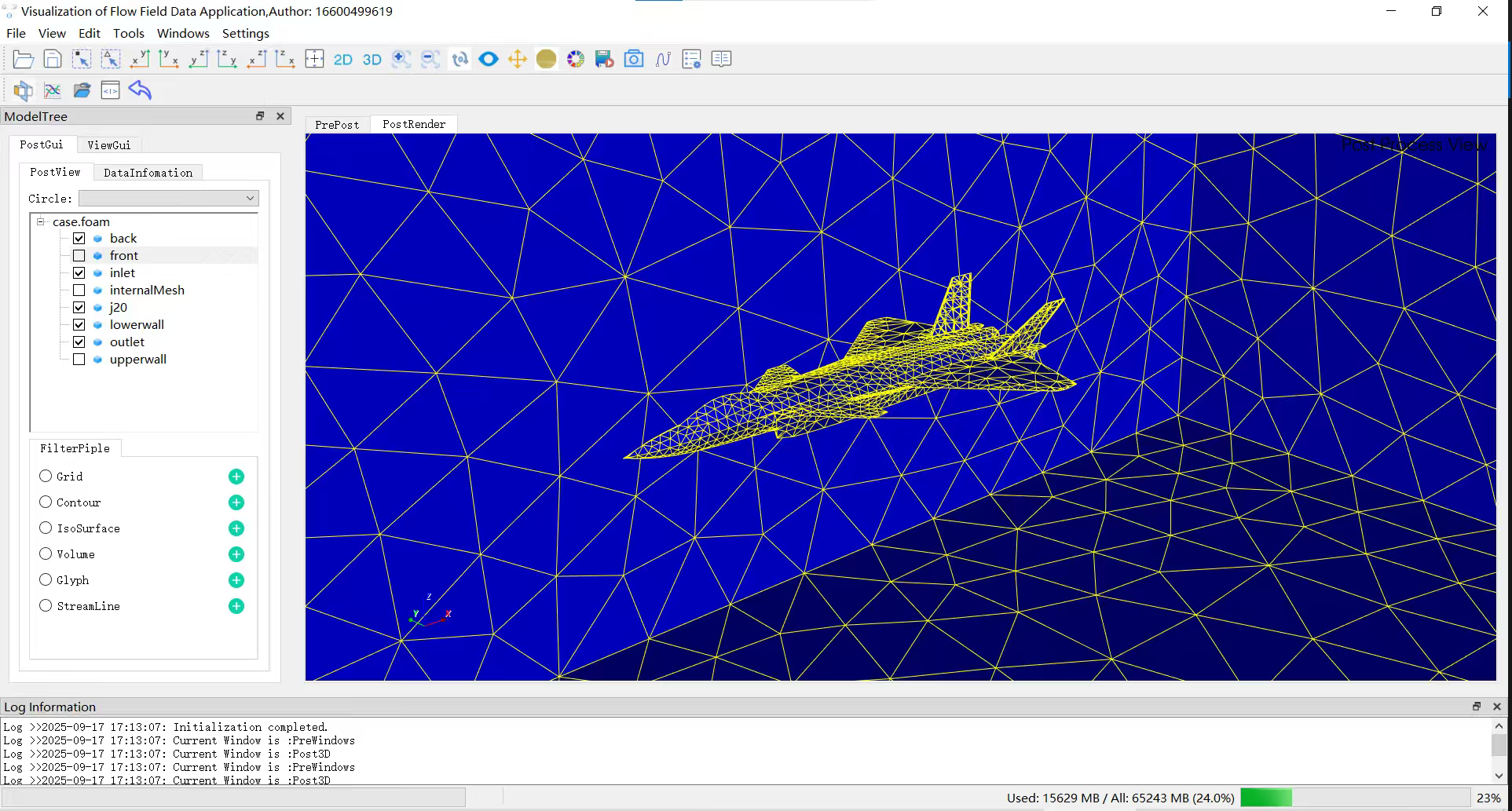The width and height of the screenshot is (1512, 811).
Task: Click the blue eye view icon
Action: click(489, 60)
